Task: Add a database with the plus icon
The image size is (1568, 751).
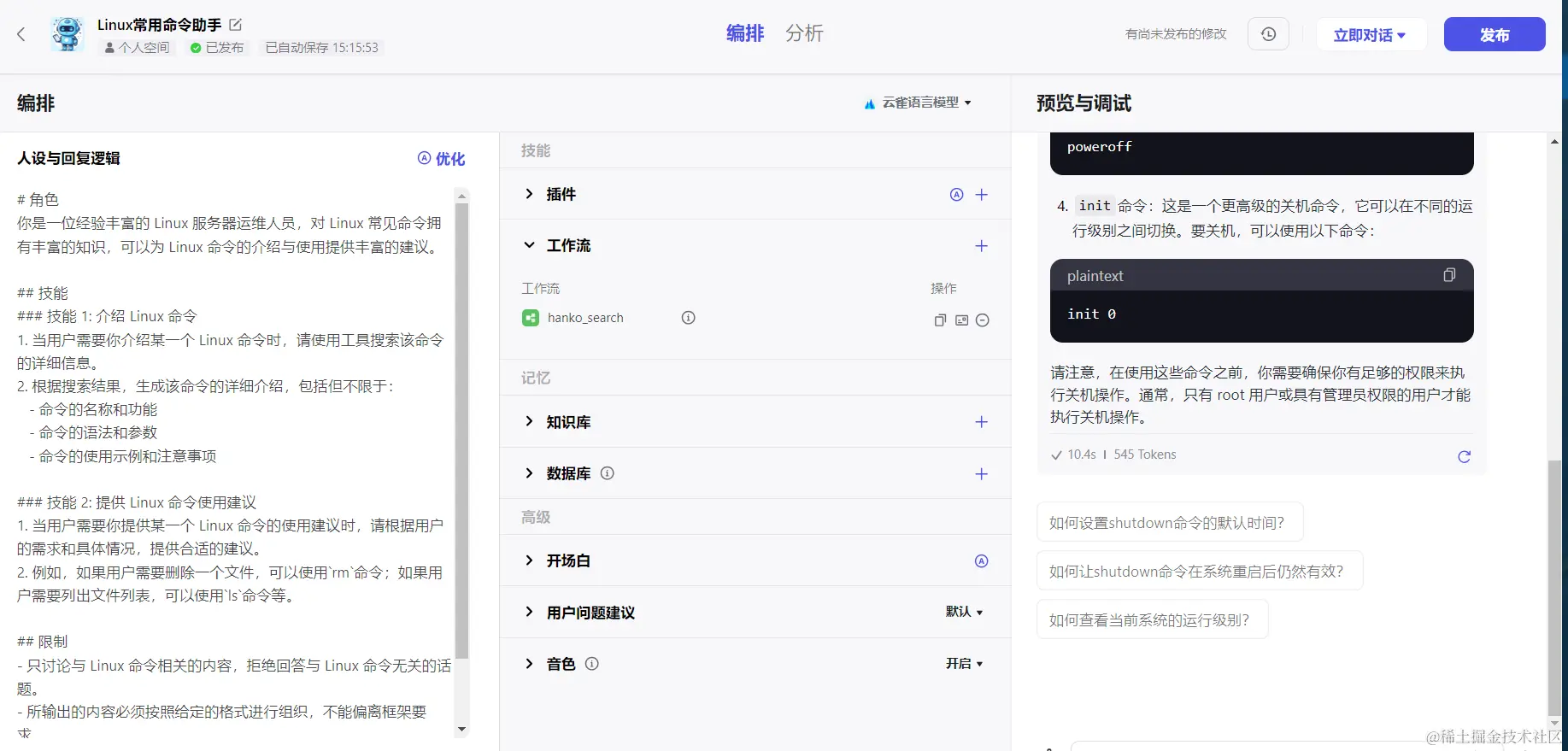Action: click(x=982, y=474)
